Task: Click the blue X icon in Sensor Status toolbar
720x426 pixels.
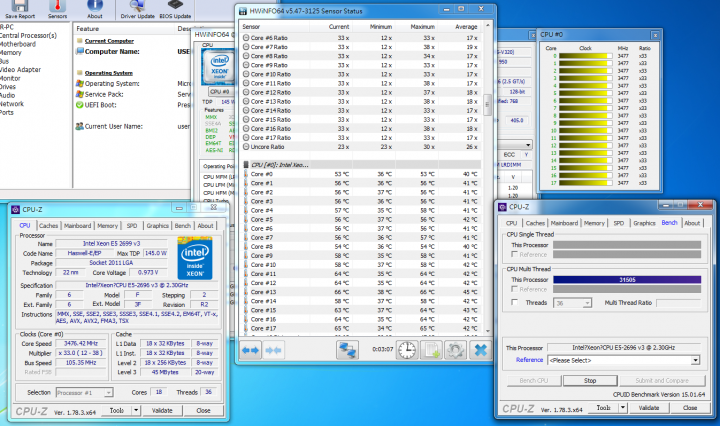Action: (x=480, y=350)
